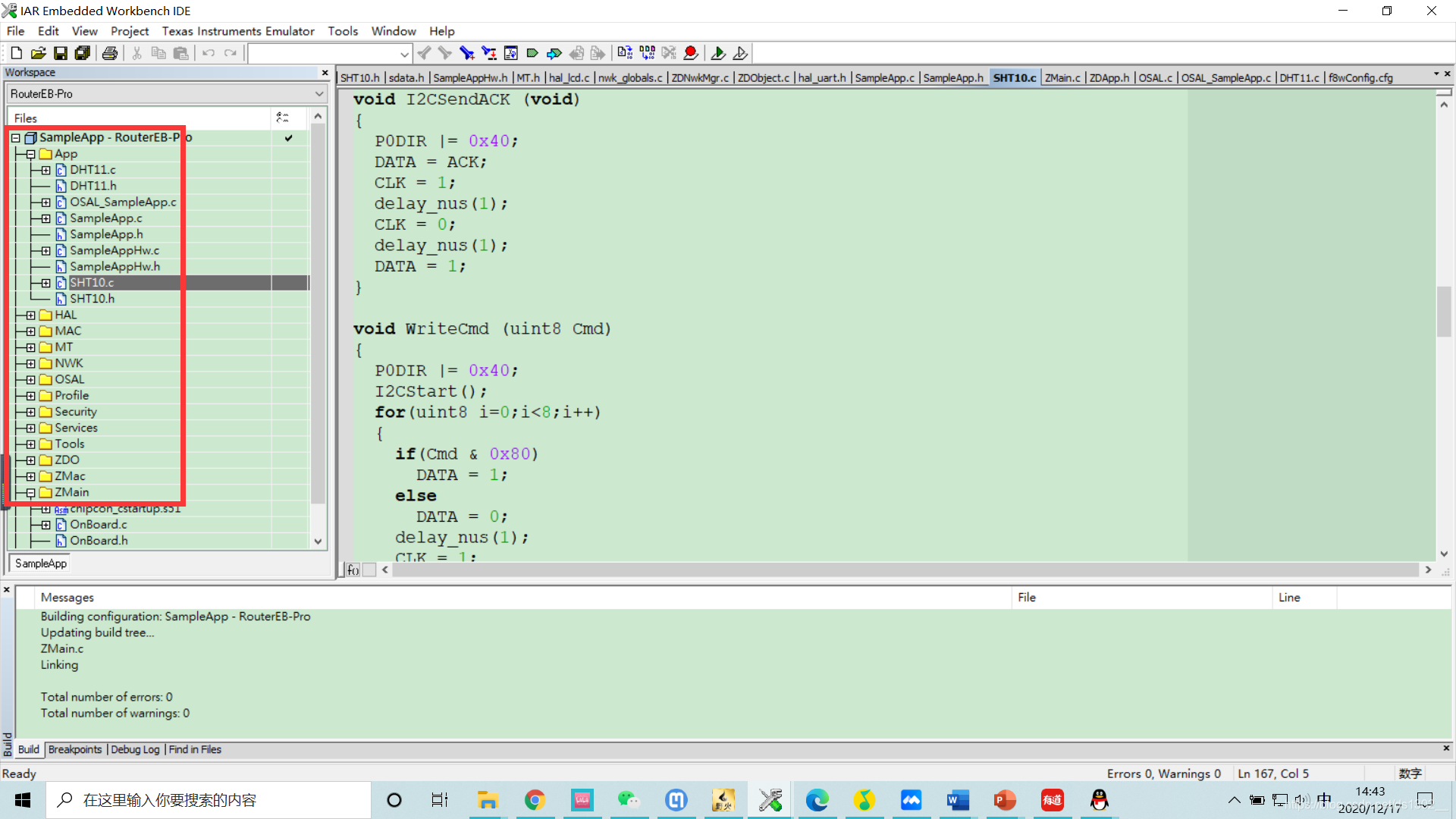1456x819 pixels.
Task: Expand the ZDO folder tree
Action: [x=32, y=459]
